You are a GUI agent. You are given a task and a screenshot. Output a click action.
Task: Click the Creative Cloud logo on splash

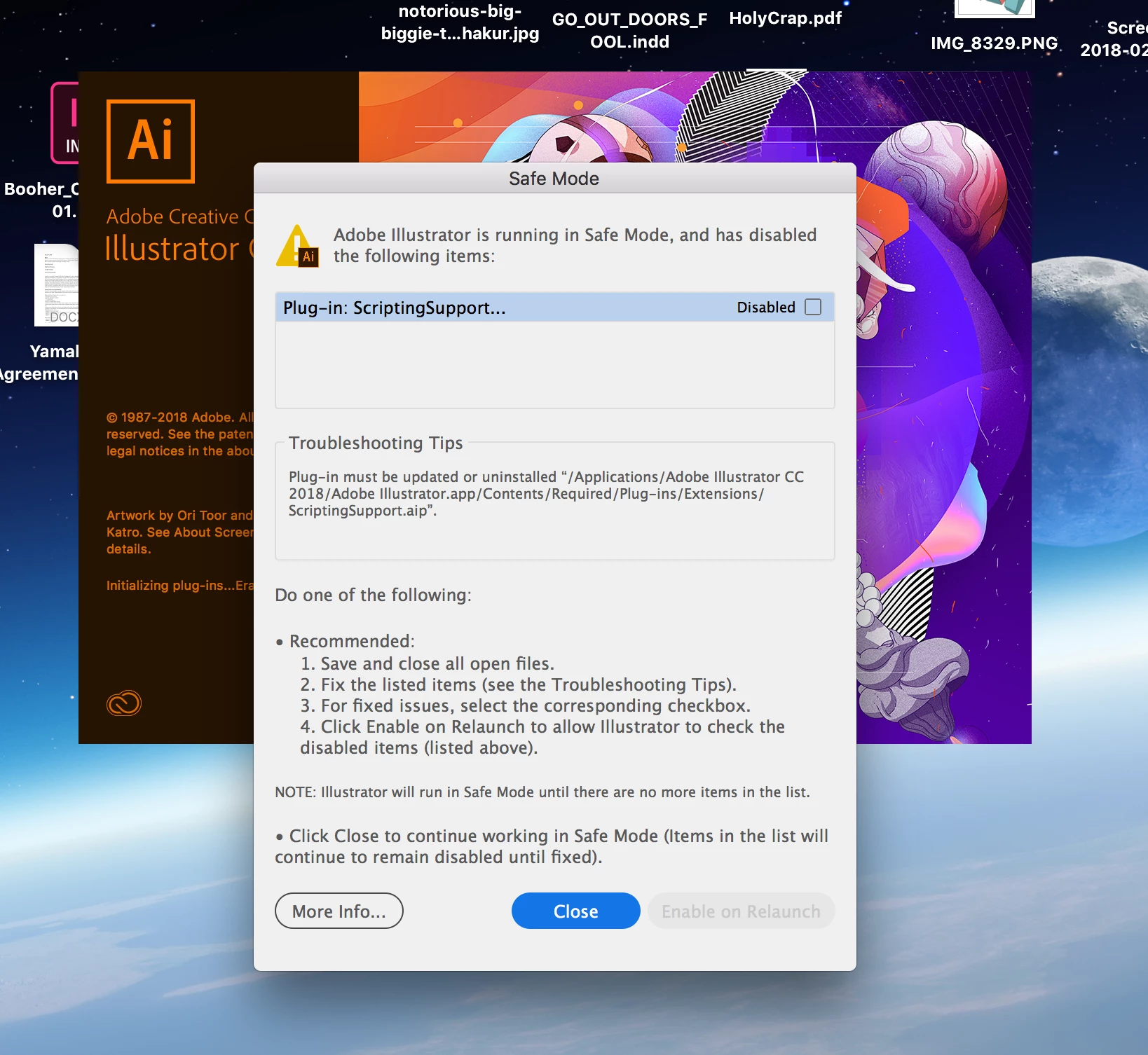124,703
